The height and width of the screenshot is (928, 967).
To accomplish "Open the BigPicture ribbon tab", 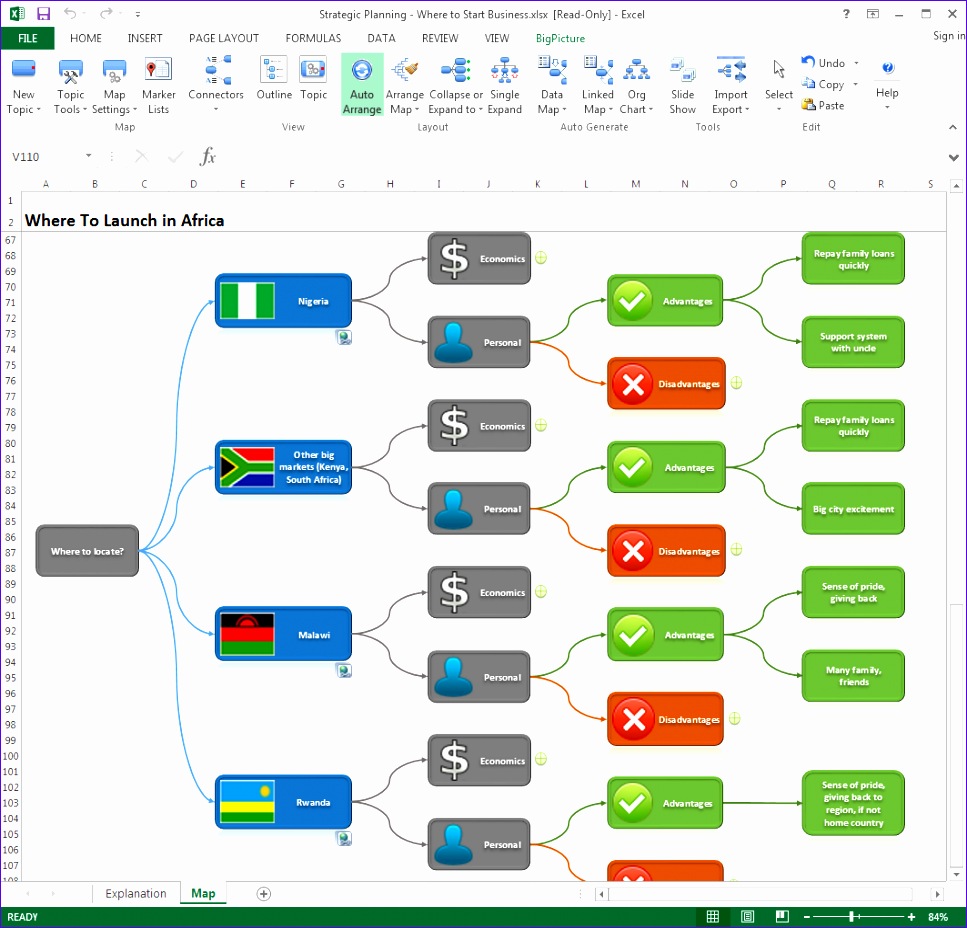I will tap(560, 38).
